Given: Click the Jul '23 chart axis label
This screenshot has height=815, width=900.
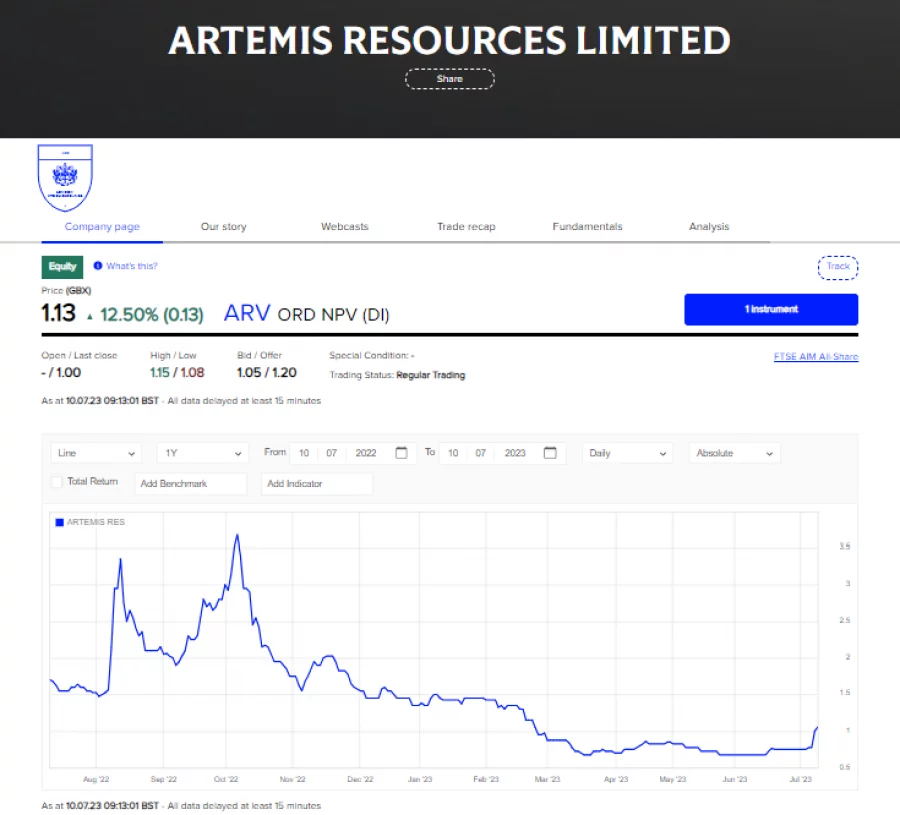Looking at the screenshot, I should pyautogui.click(x=801, y=779).
